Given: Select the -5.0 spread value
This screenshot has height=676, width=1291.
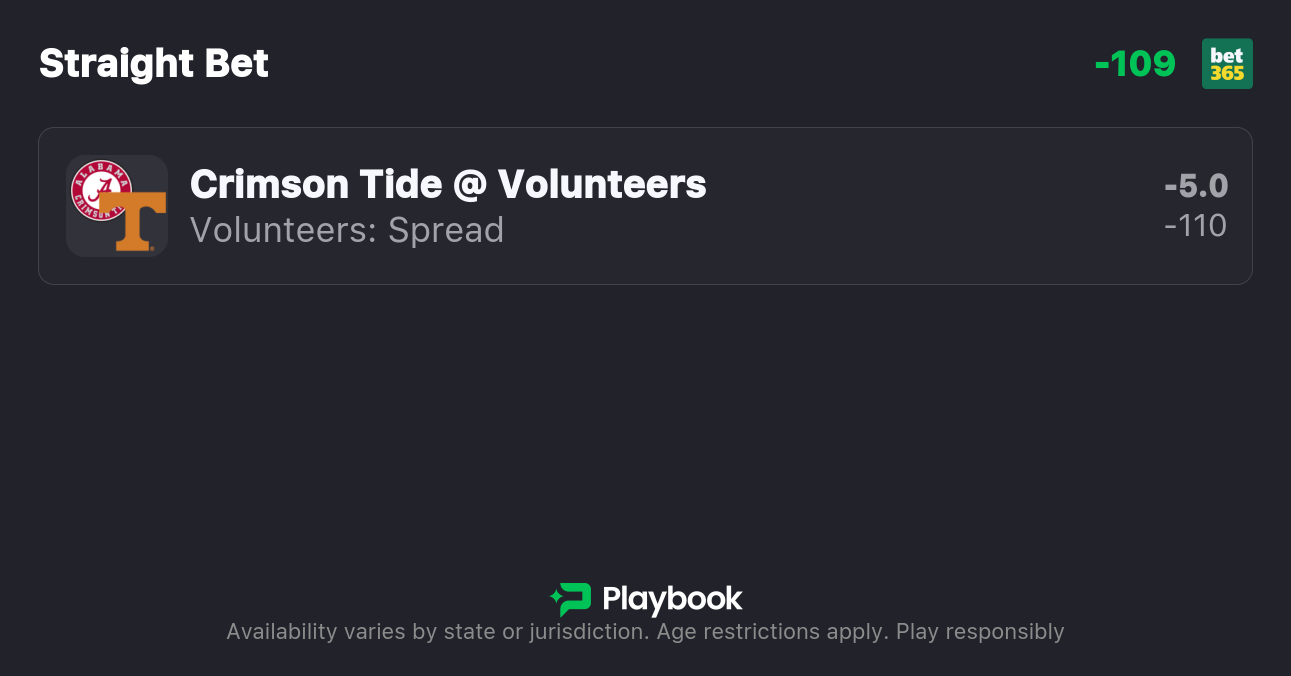Looking at the screenshot, I should pyautogui.click(x=1196, y=186).
